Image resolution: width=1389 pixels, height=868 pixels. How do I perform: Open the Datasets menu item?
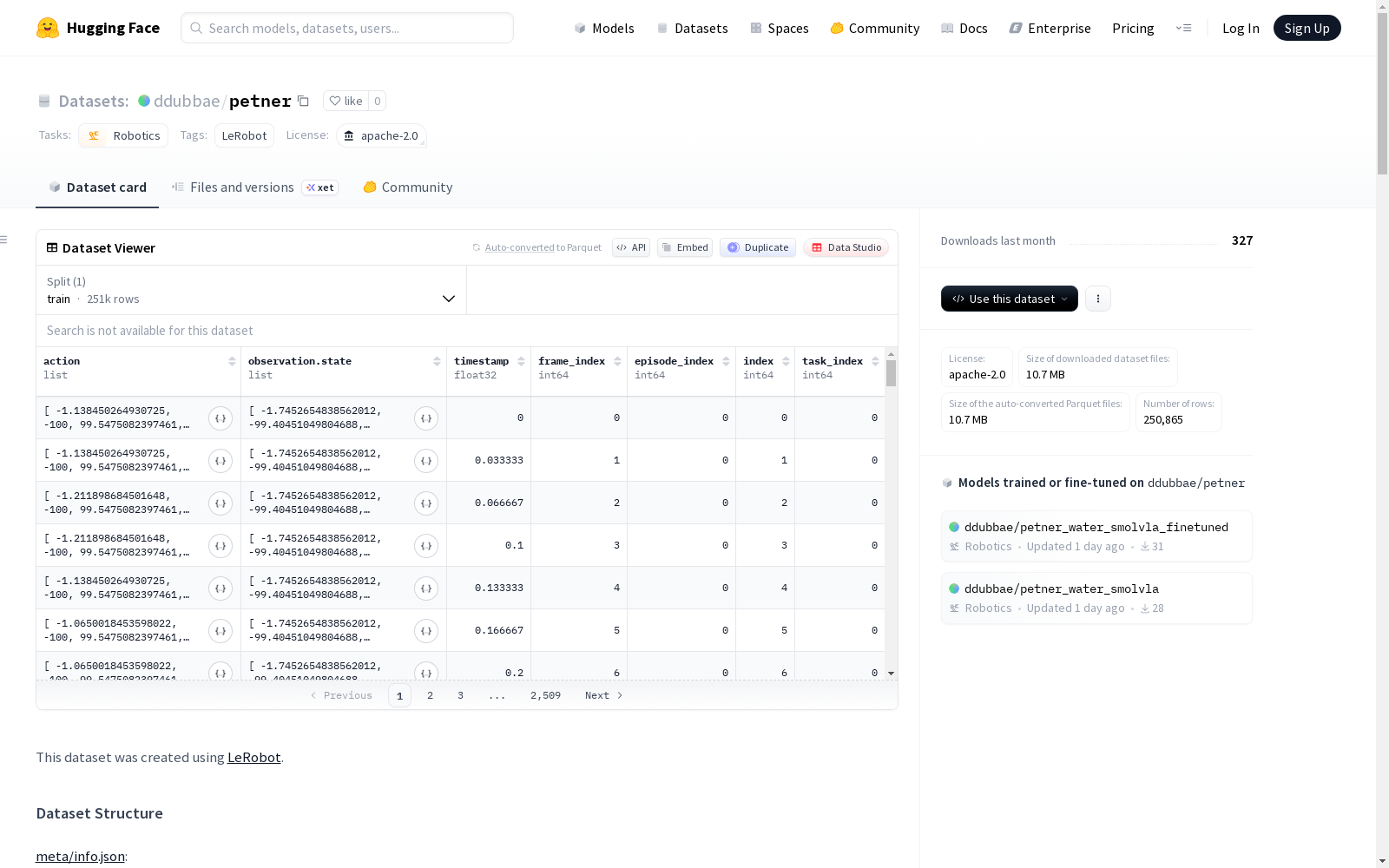pyautogui.click(x=692, y=28)
